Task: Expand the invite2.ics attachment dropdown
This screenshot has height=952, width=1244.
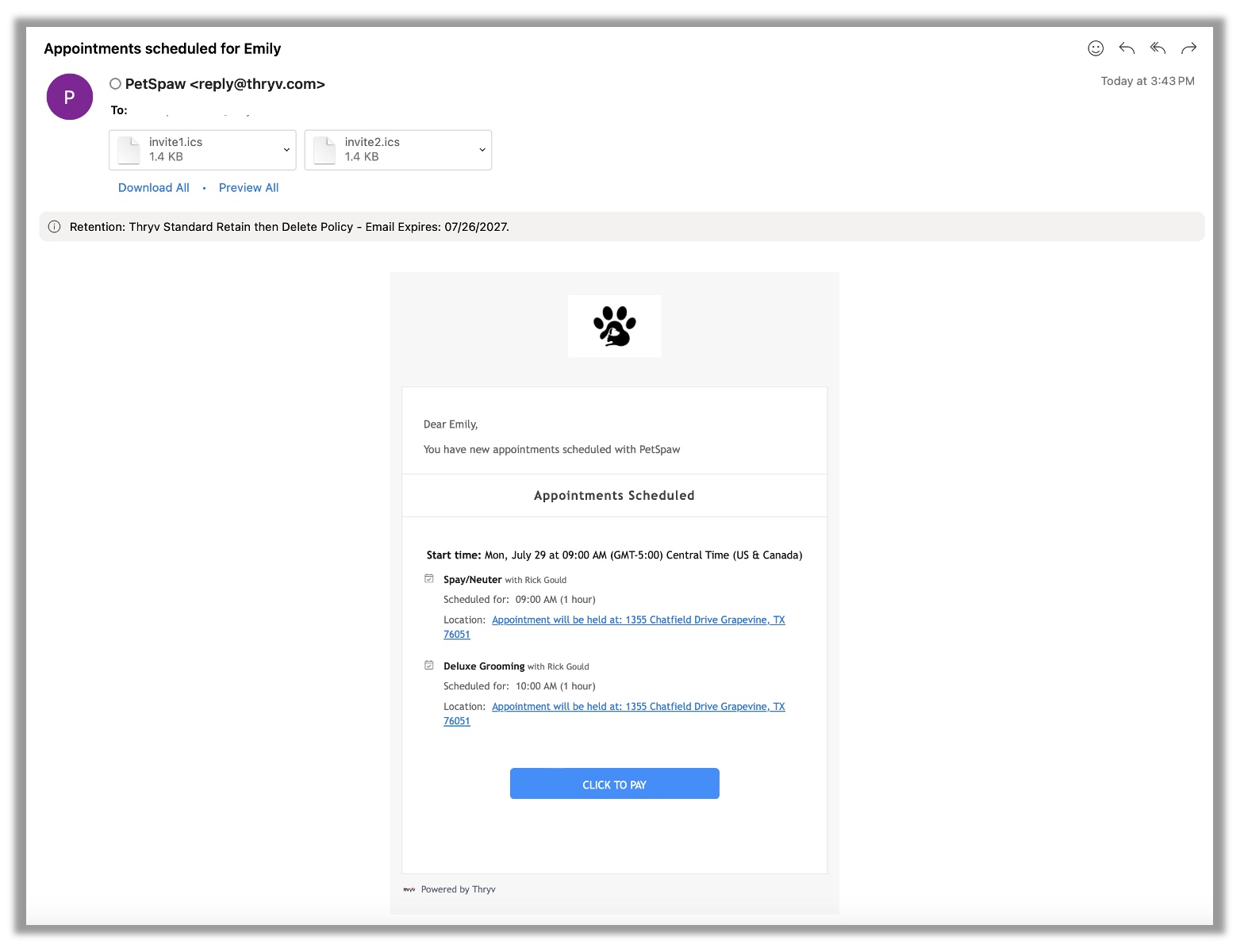Action: [482, 150]
